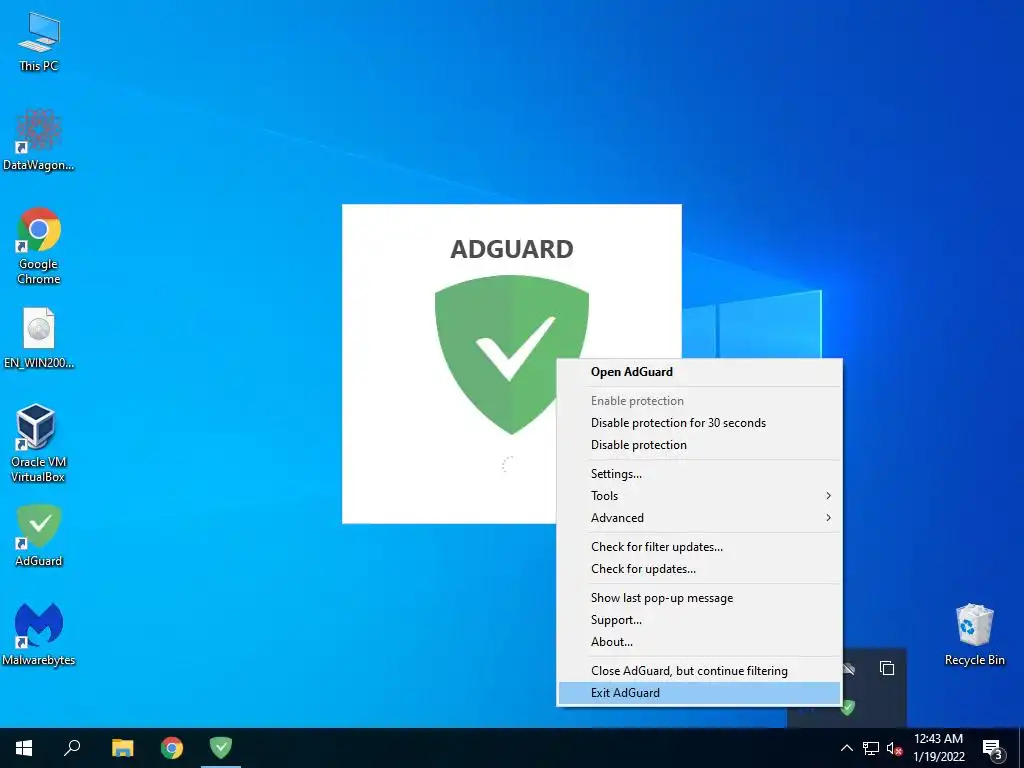Select Show last pop-up message
The height and width of the screenshot is (768, 1024).
(699, 598)
